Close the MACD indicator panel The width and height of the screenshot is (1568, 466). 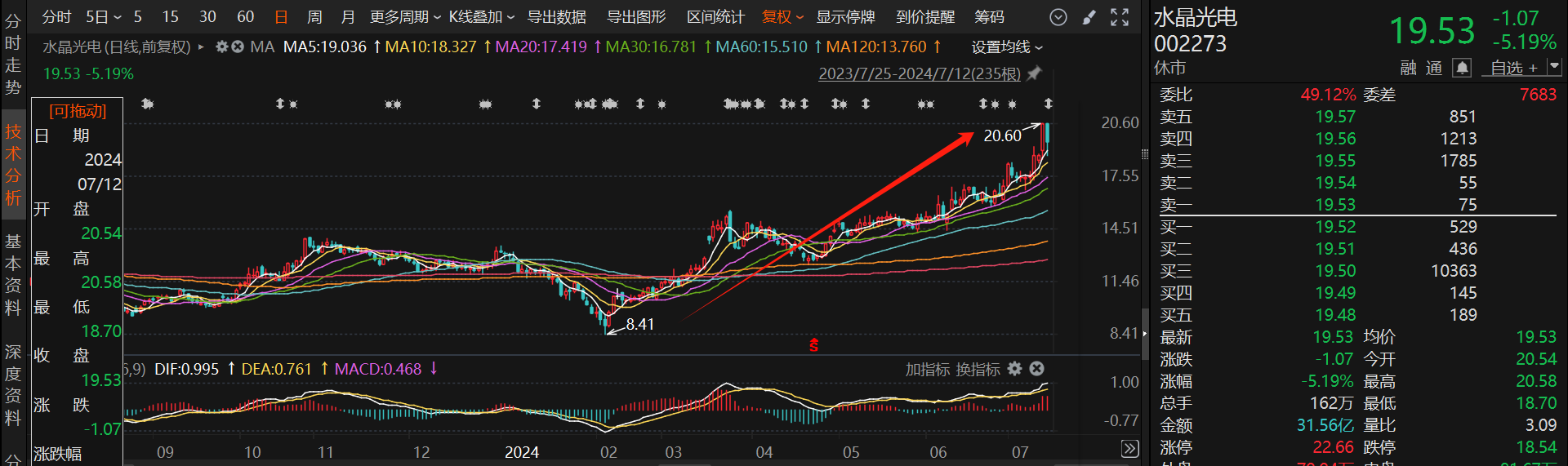pyautogui.click(x=1036, y=369)
